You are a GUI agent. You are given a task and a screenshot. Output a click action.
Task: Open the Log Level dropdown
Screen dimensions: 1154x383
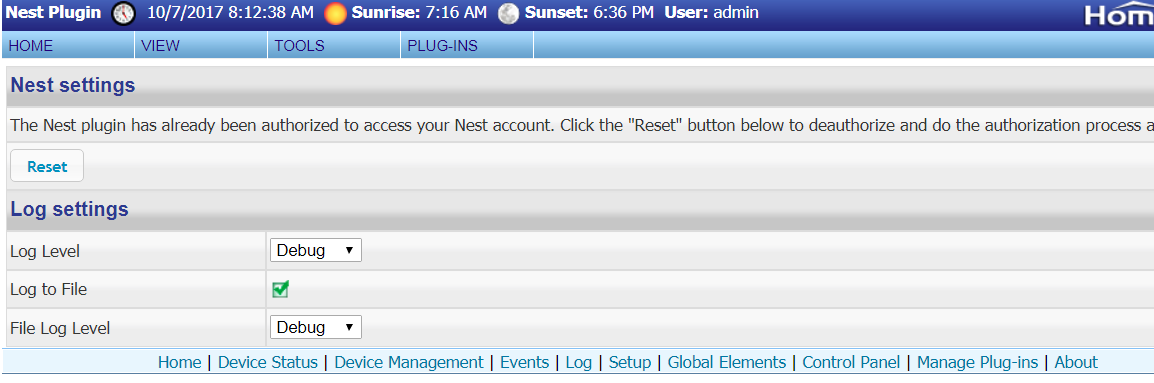pos(316,250)
